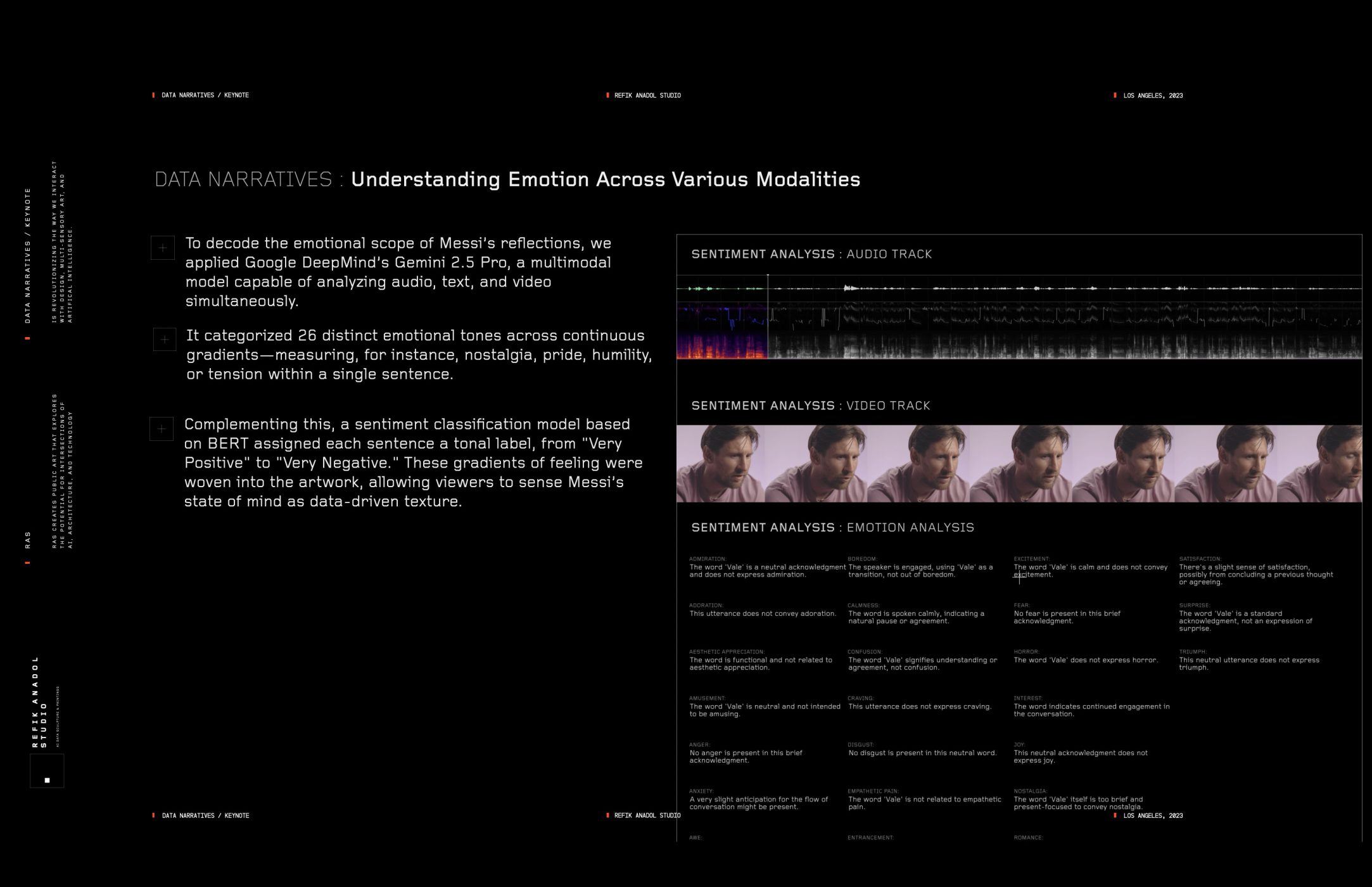This screenshot has width=1372, height=887.
Task: Click the bottom LOS ANGELES, 2023 footer label
Action: pyautogui.click(x=1152, y=816)
